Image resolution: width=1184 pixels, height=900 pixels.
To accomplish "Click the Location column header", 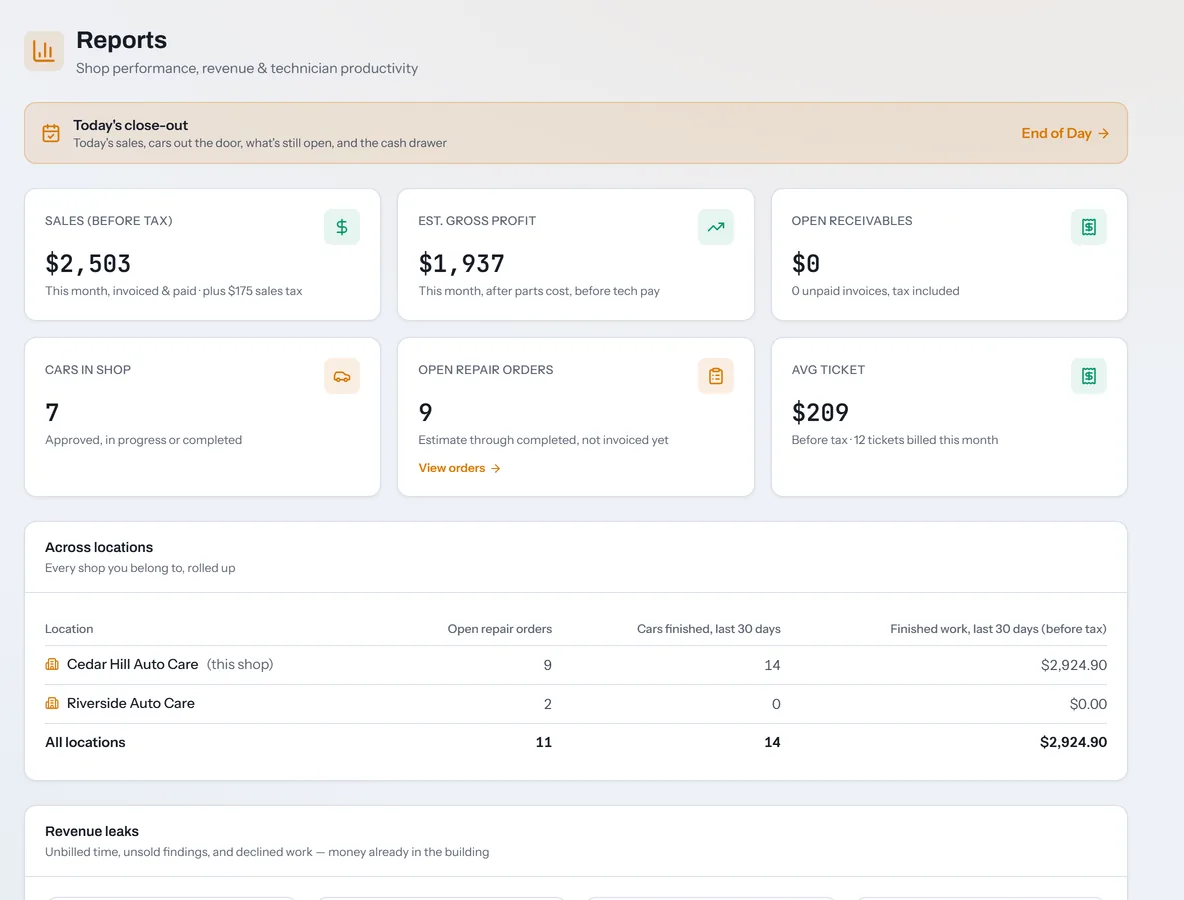I will (x=69, y=629).
